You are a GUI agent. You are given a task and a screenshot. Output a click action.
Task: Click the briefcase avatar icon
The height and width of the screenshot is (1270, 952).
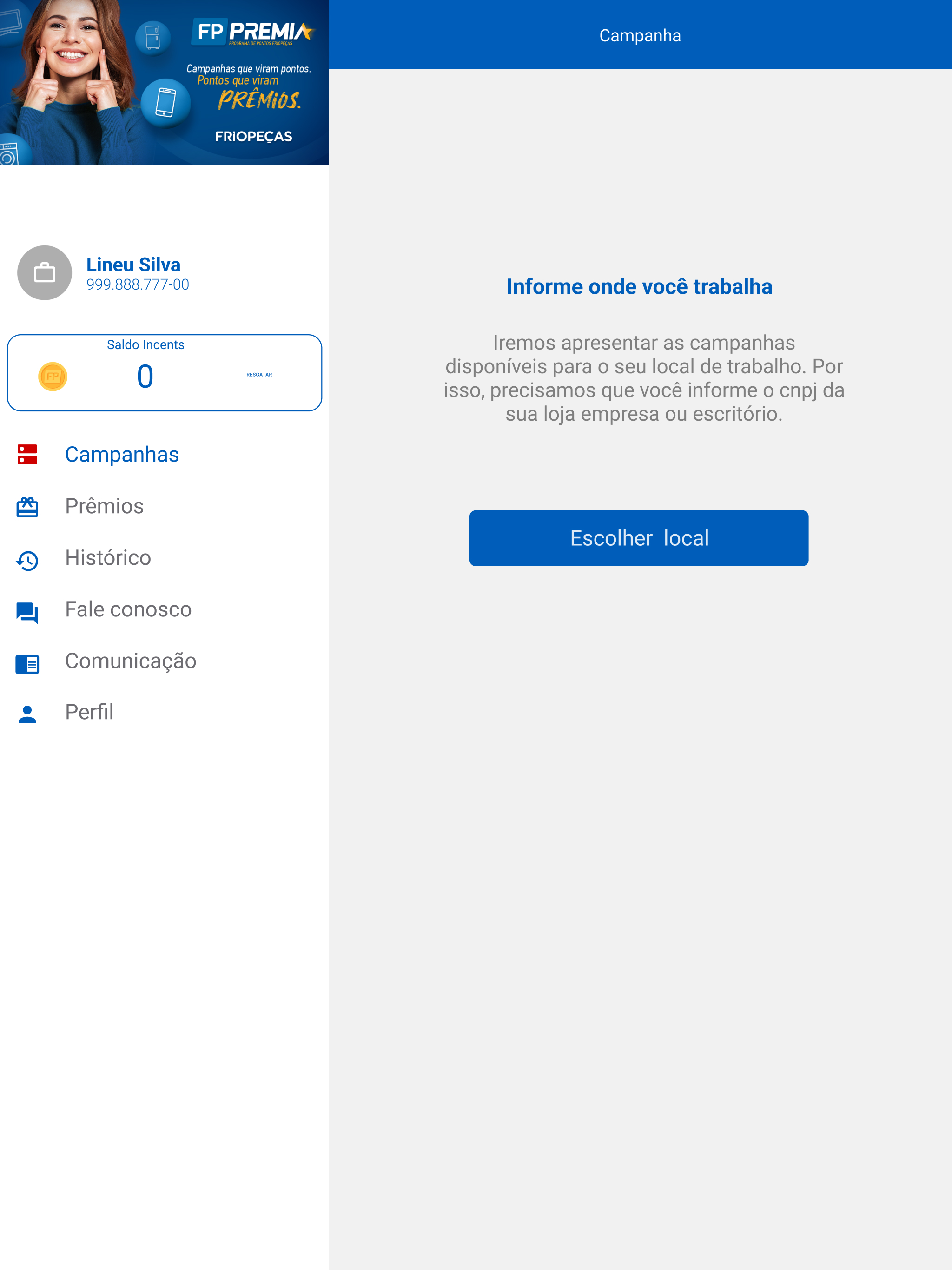coord(45,273)
